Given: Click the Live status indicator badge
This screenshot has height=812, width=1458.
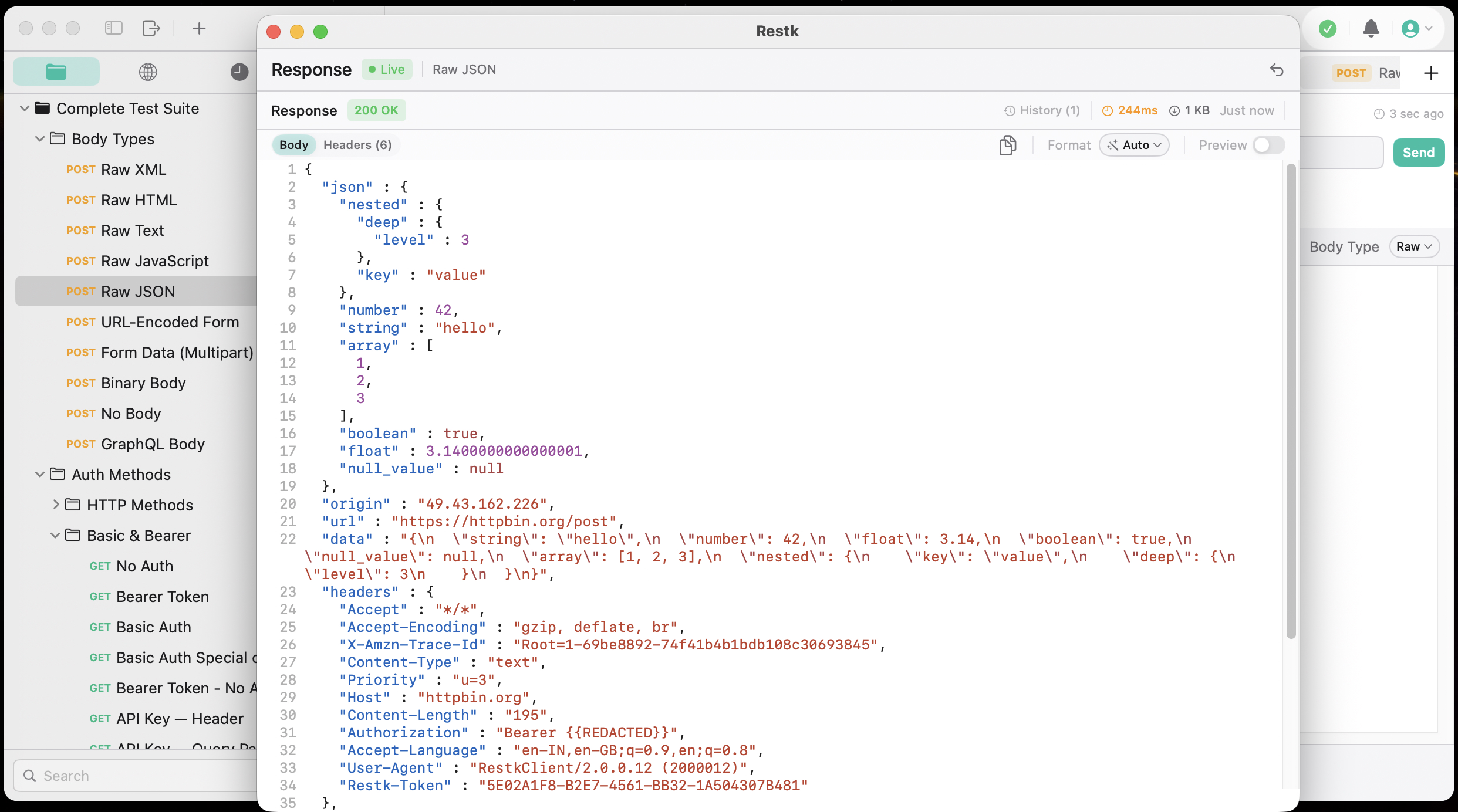Looking at the screenshot, I should click(x=387, y=69).
